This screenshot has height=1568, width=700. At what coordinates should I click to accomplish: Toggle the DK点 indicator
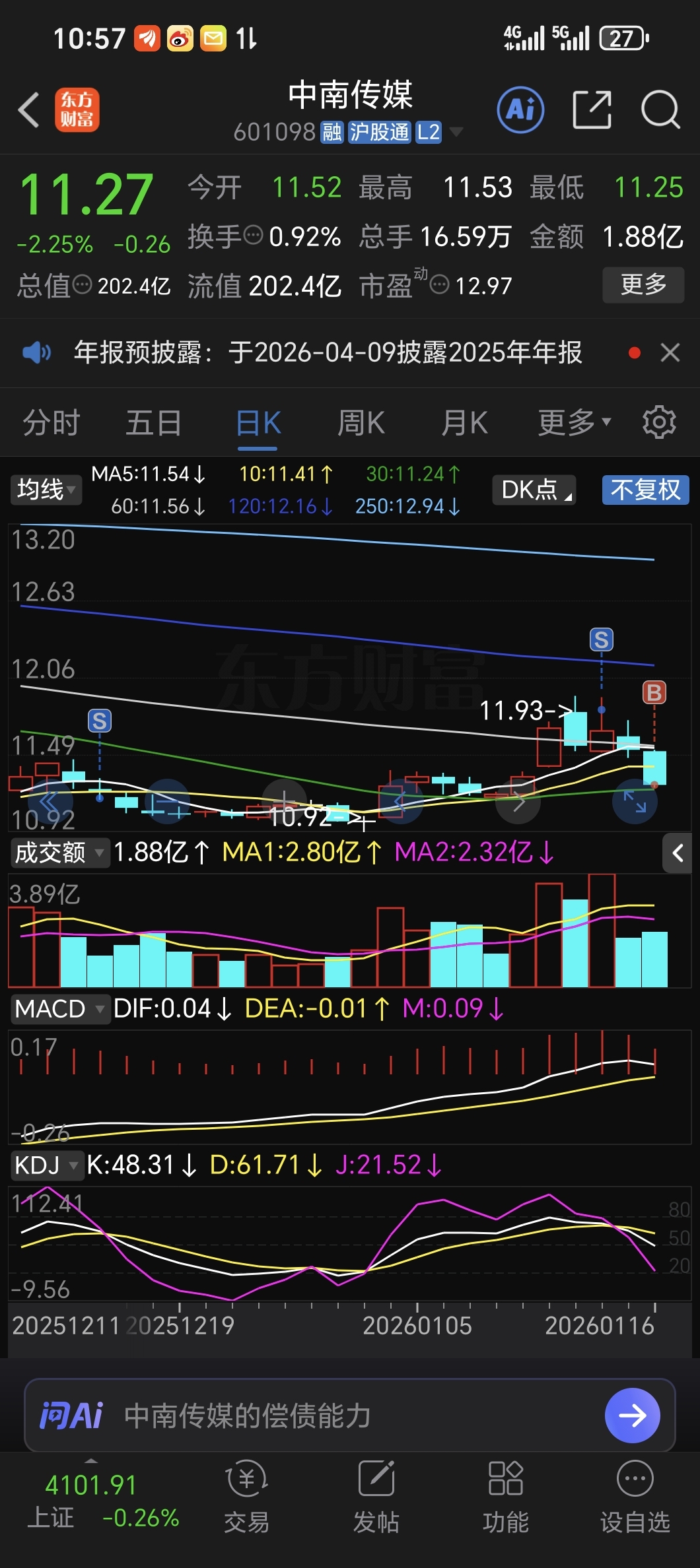(x=534, y=490)
